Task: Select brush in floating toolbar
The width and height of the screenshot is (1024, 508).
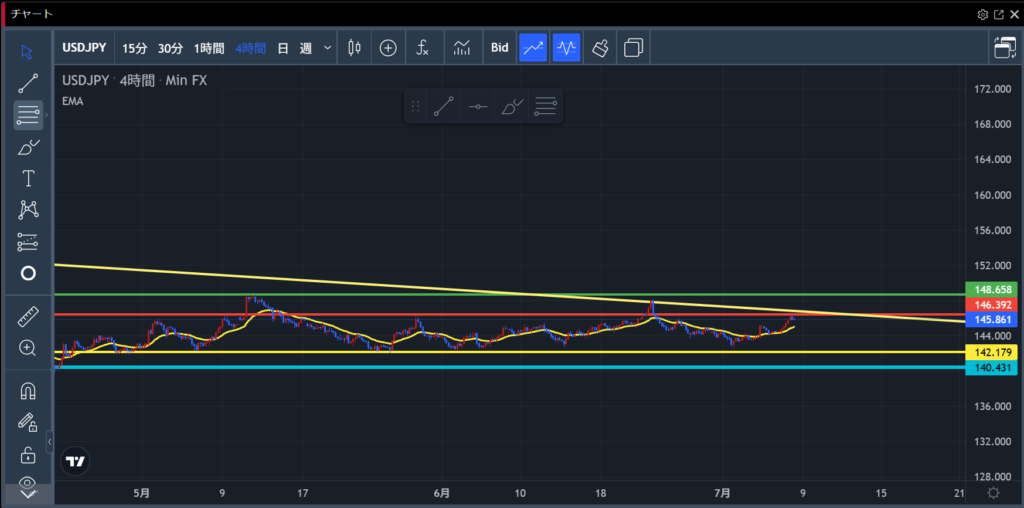Action: tap(511, 106)
